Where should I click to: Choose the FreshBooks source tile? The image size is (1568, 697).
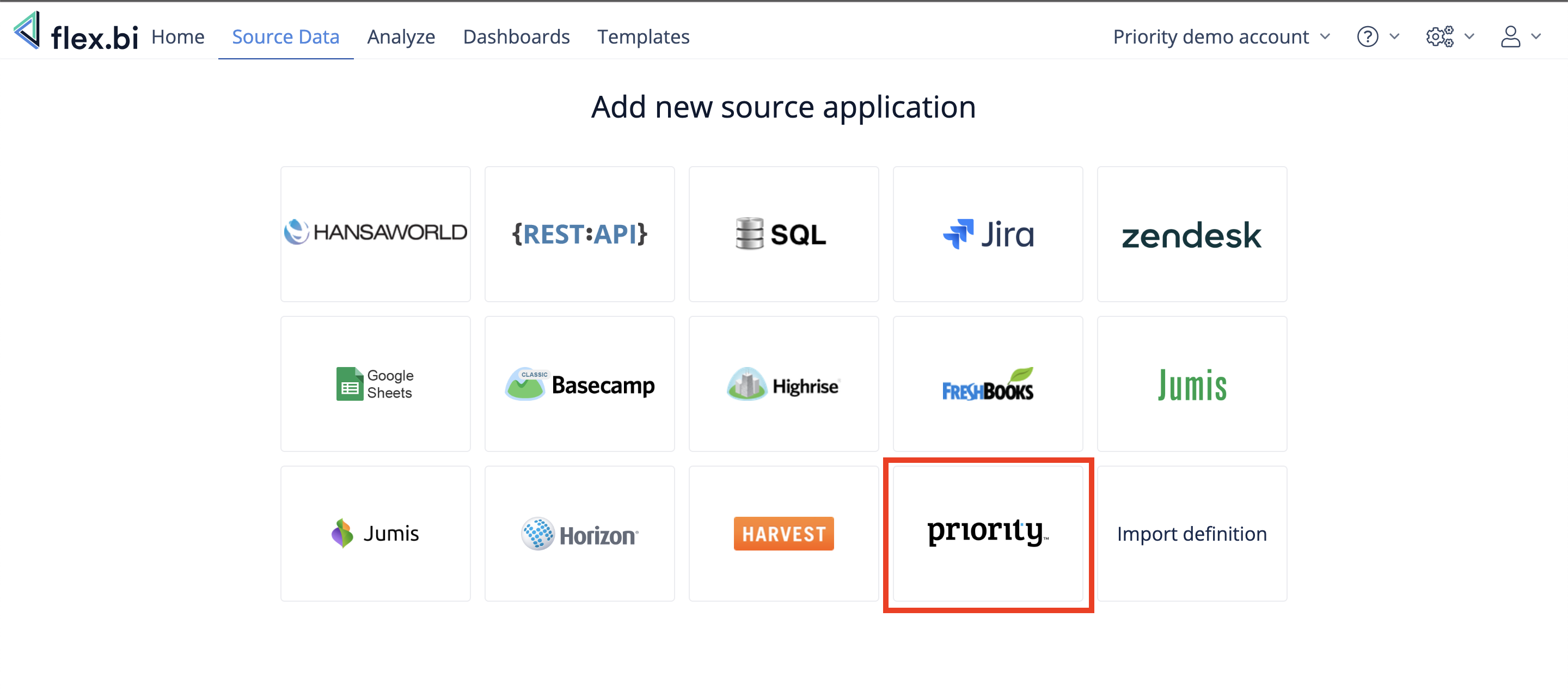(x=987, y=383)
